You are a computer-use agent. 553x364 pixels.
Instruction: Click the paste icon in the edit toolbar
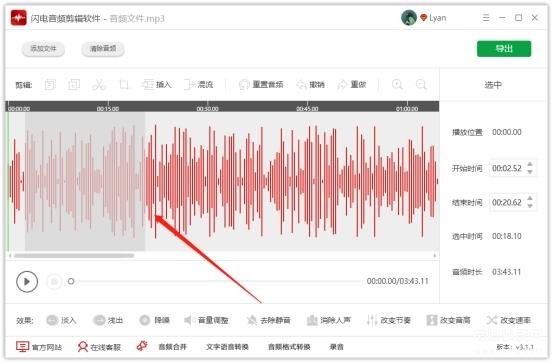[74, 85]
